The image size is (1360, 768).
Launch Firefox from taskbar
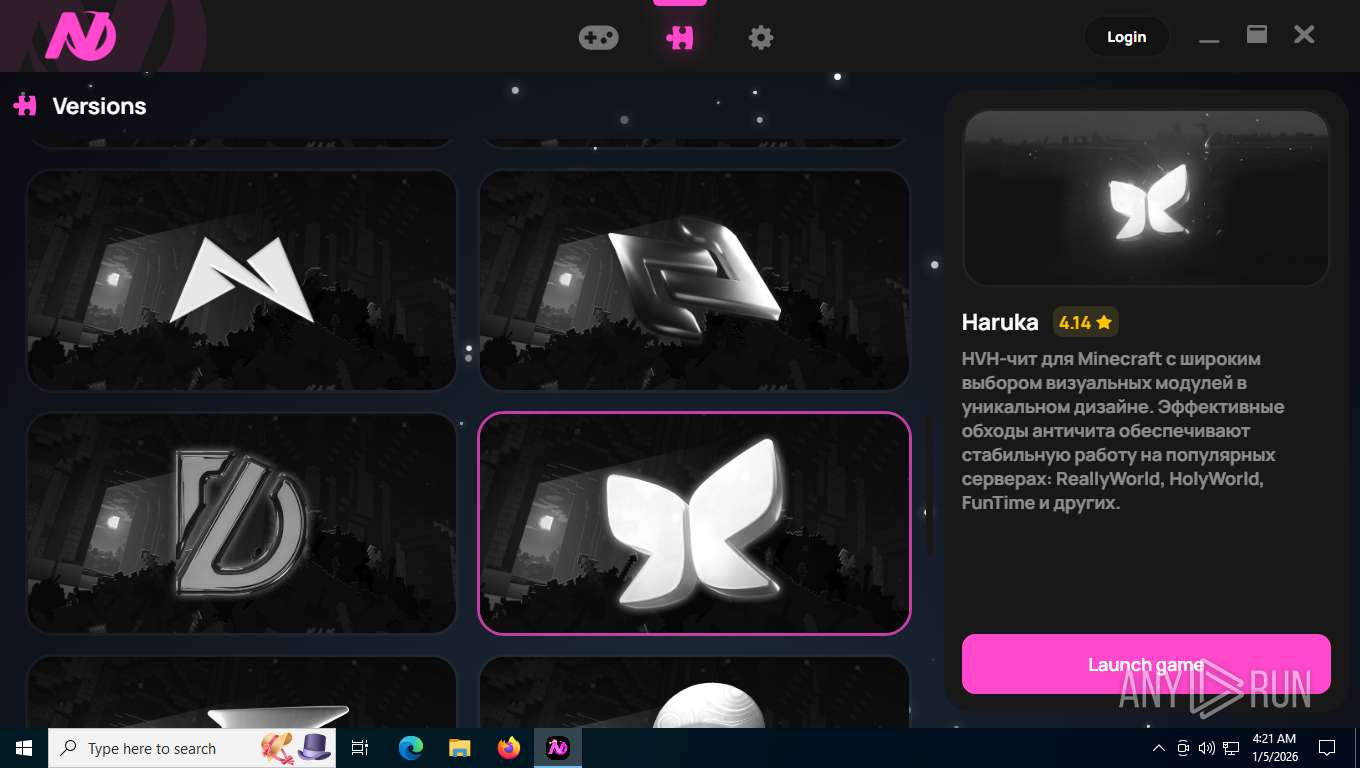tap(509, 748)
